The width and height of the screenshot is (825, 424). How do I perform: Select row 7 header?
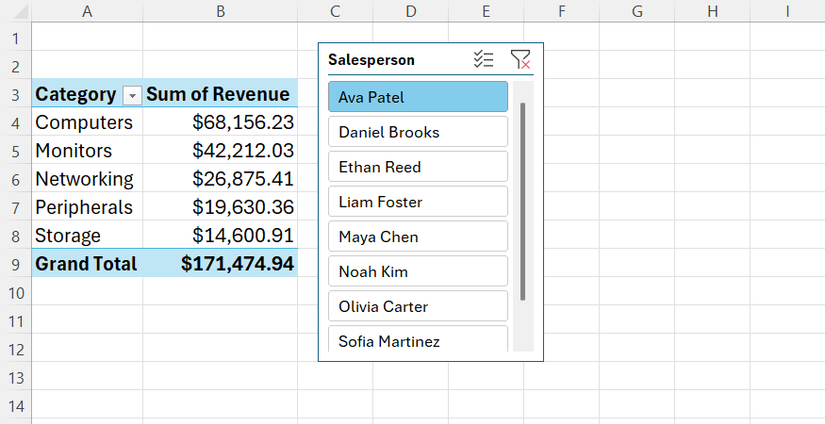point(16,208)
